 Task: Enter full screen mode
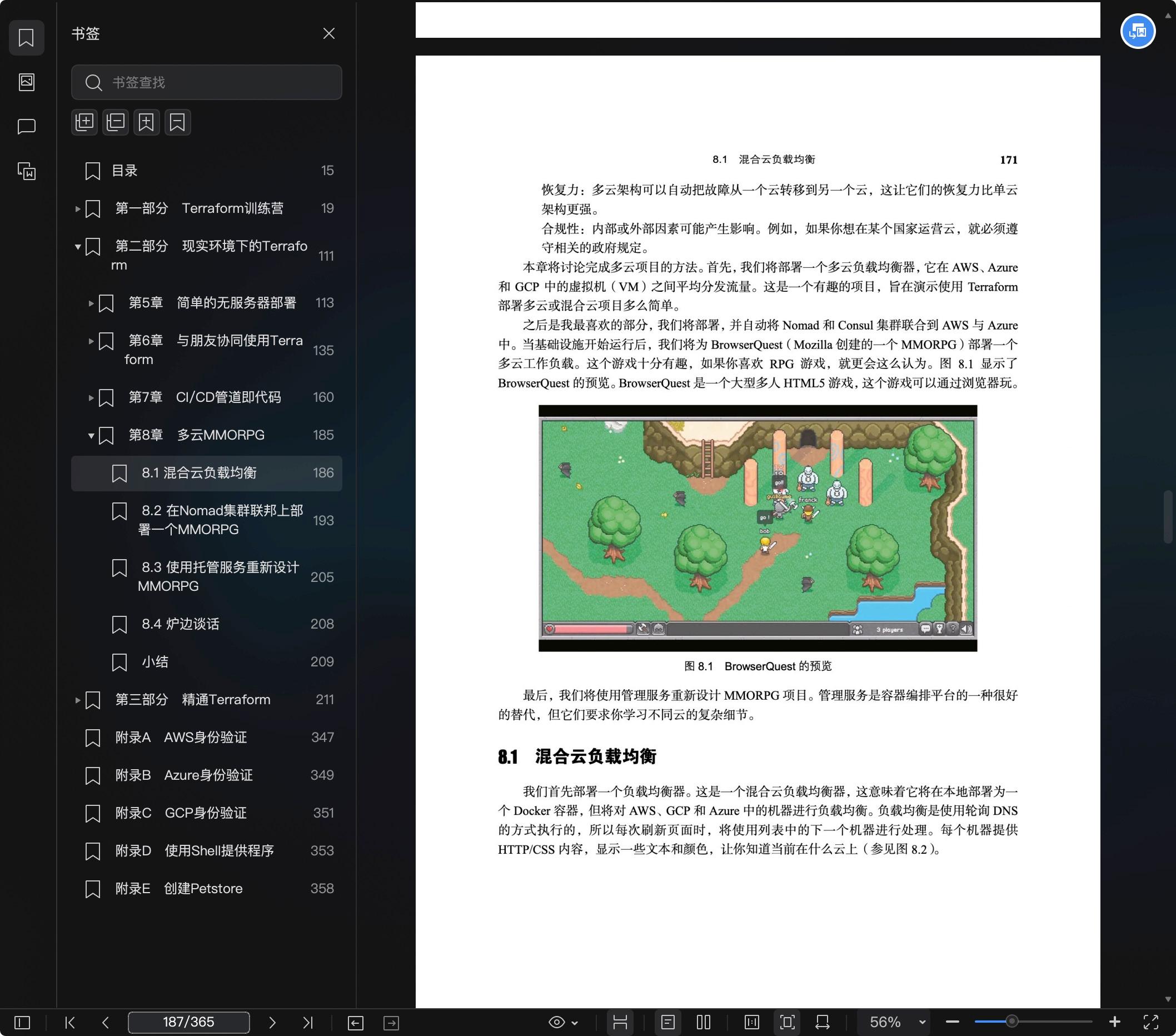(x=1150, y=1022)
